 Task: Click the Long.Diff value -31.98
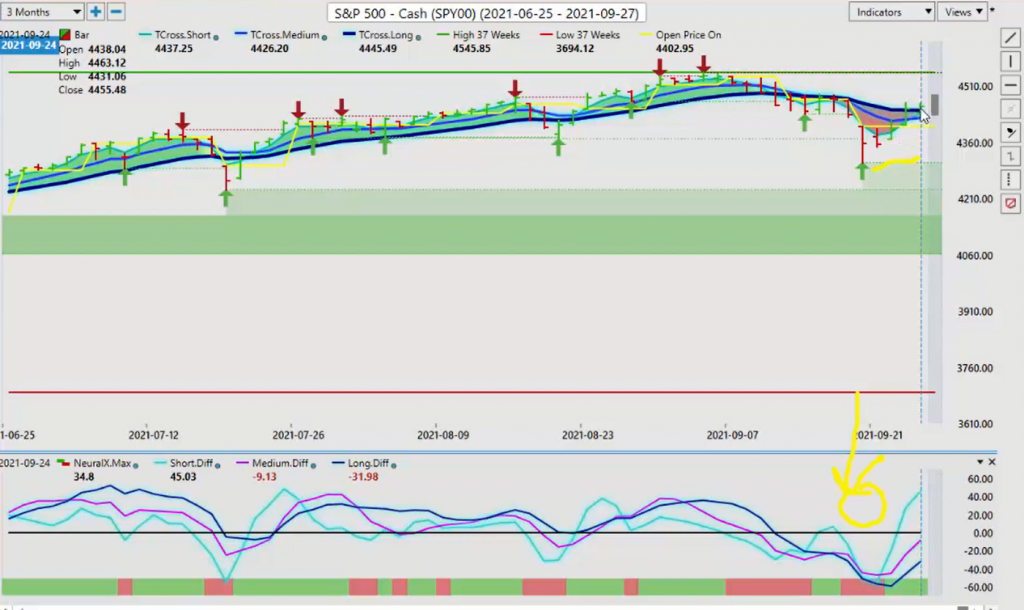click(364, 477)
